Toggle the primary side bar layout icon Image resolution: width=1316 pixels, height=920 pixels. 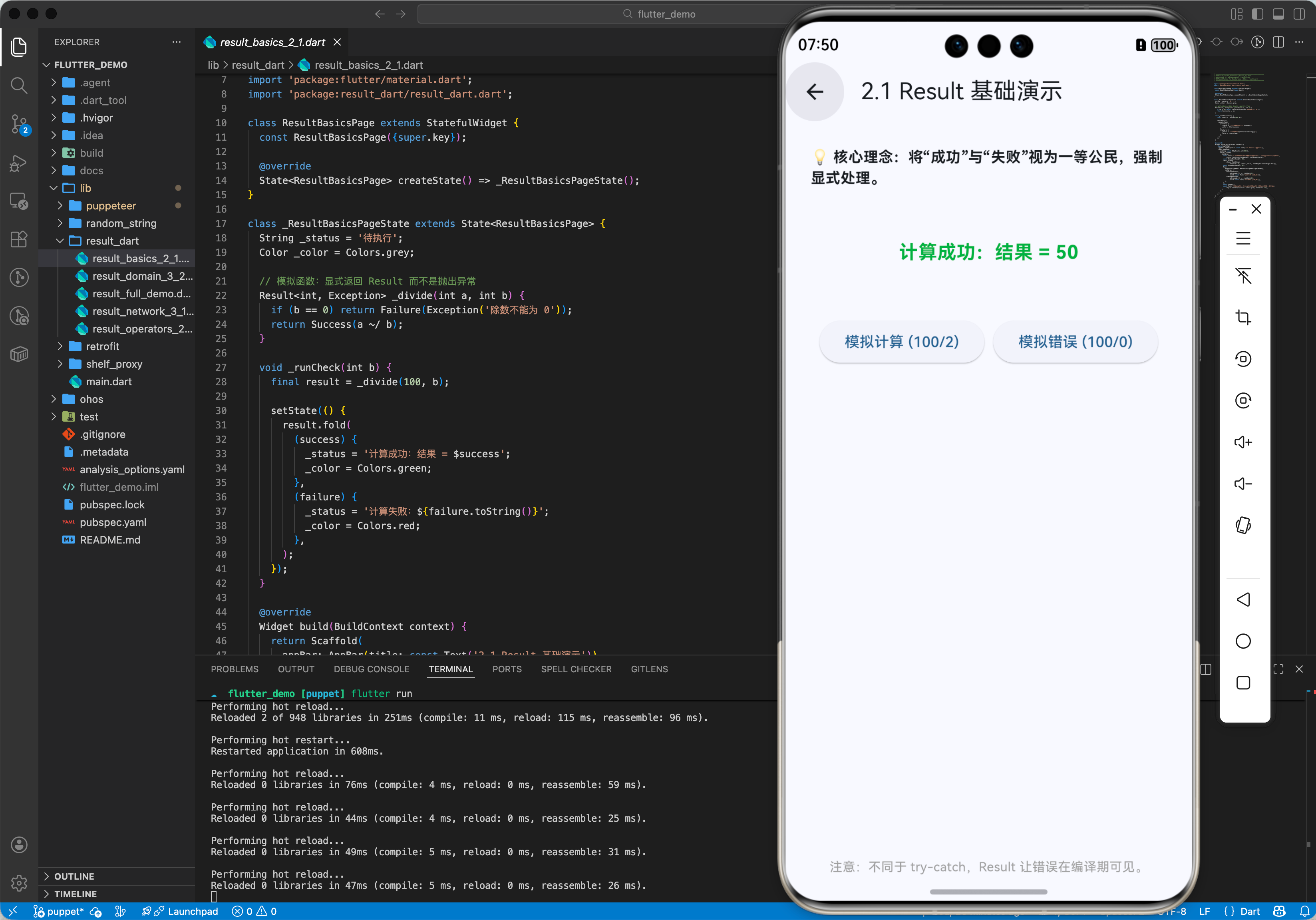tap(1257, 14)
